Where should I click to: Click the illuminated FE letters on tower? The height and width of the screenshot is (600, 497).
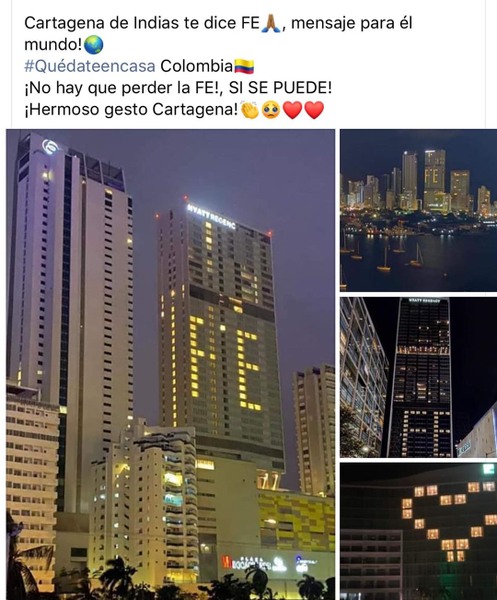tap(226, 362)
